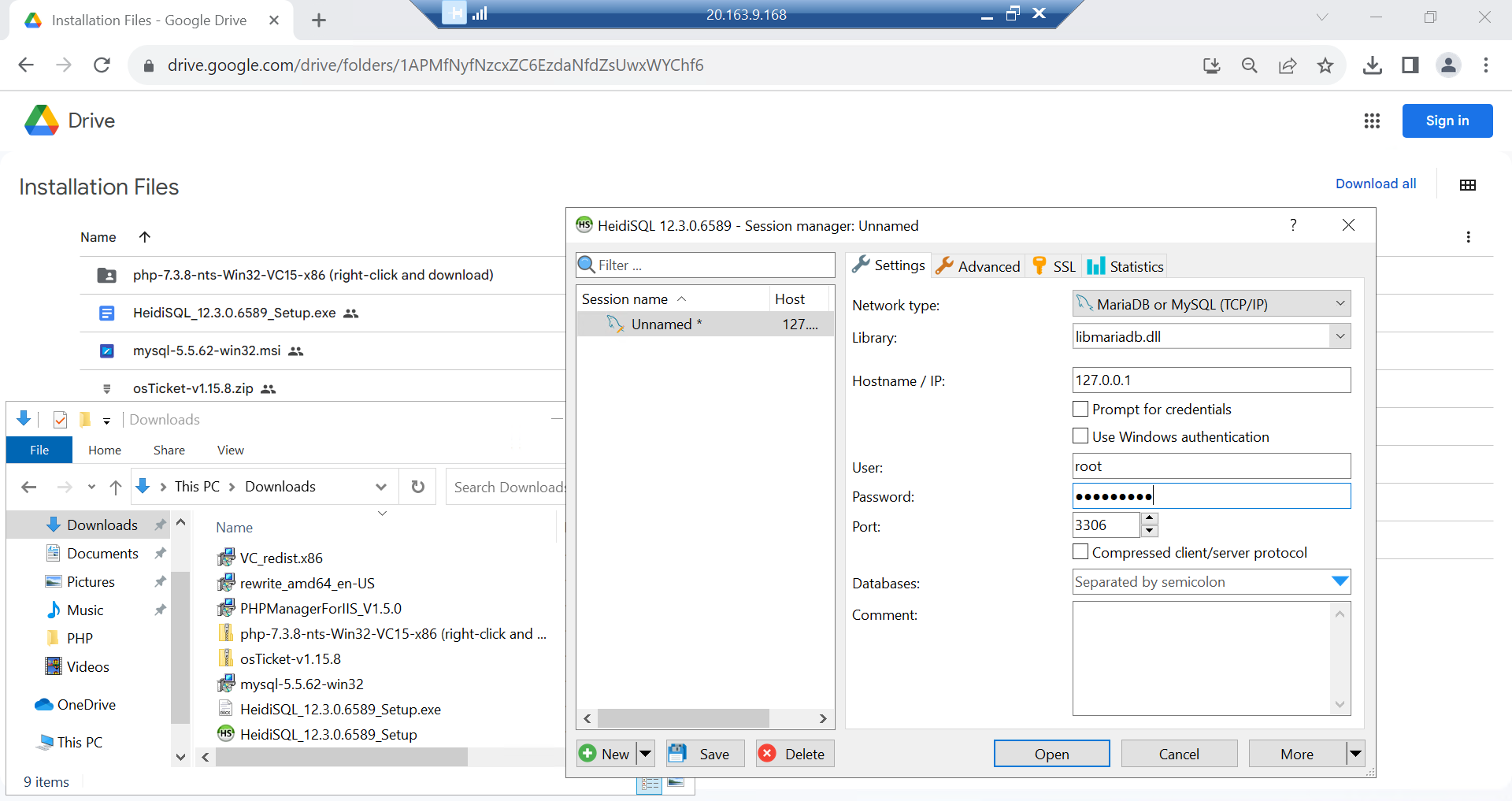
Task: Expand the Databases separator dropdown
Action: [1339, 581]
